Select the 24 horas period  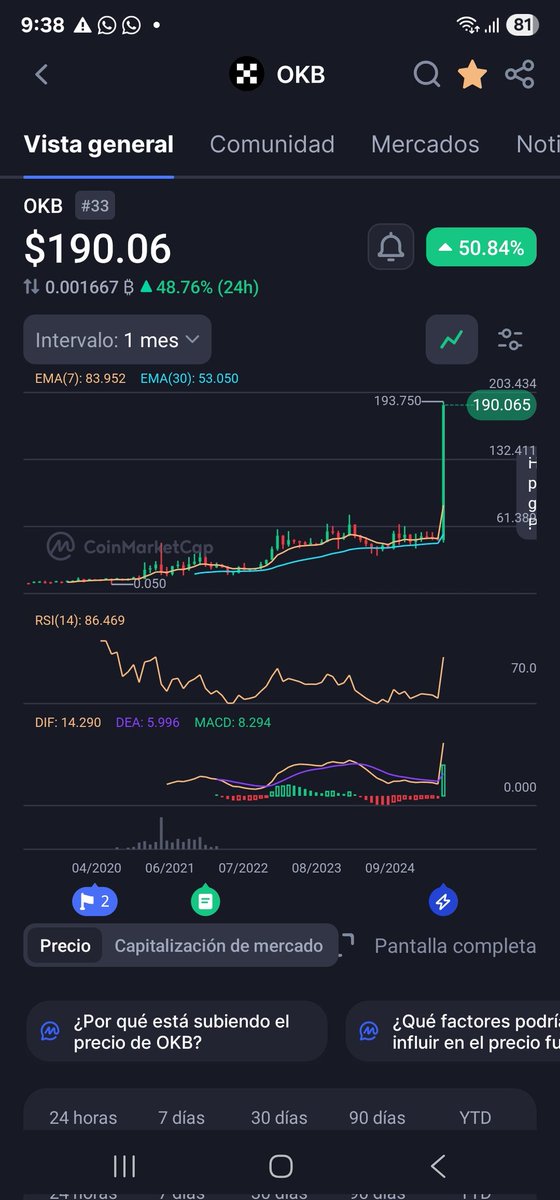click(x=83, y=1117)
